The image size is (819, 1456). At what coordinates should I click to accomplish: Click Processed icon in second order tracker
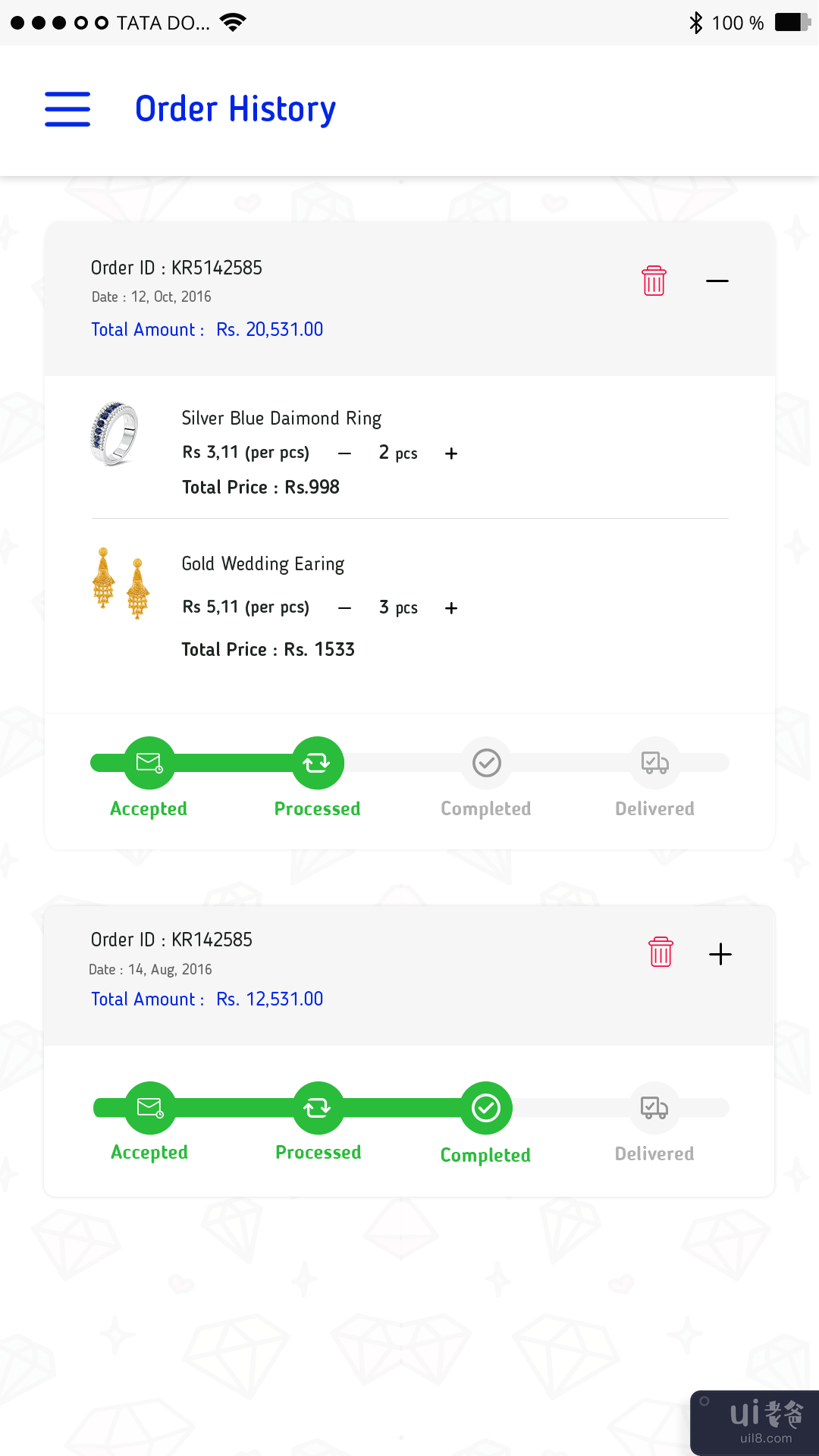pos(318,1108)
